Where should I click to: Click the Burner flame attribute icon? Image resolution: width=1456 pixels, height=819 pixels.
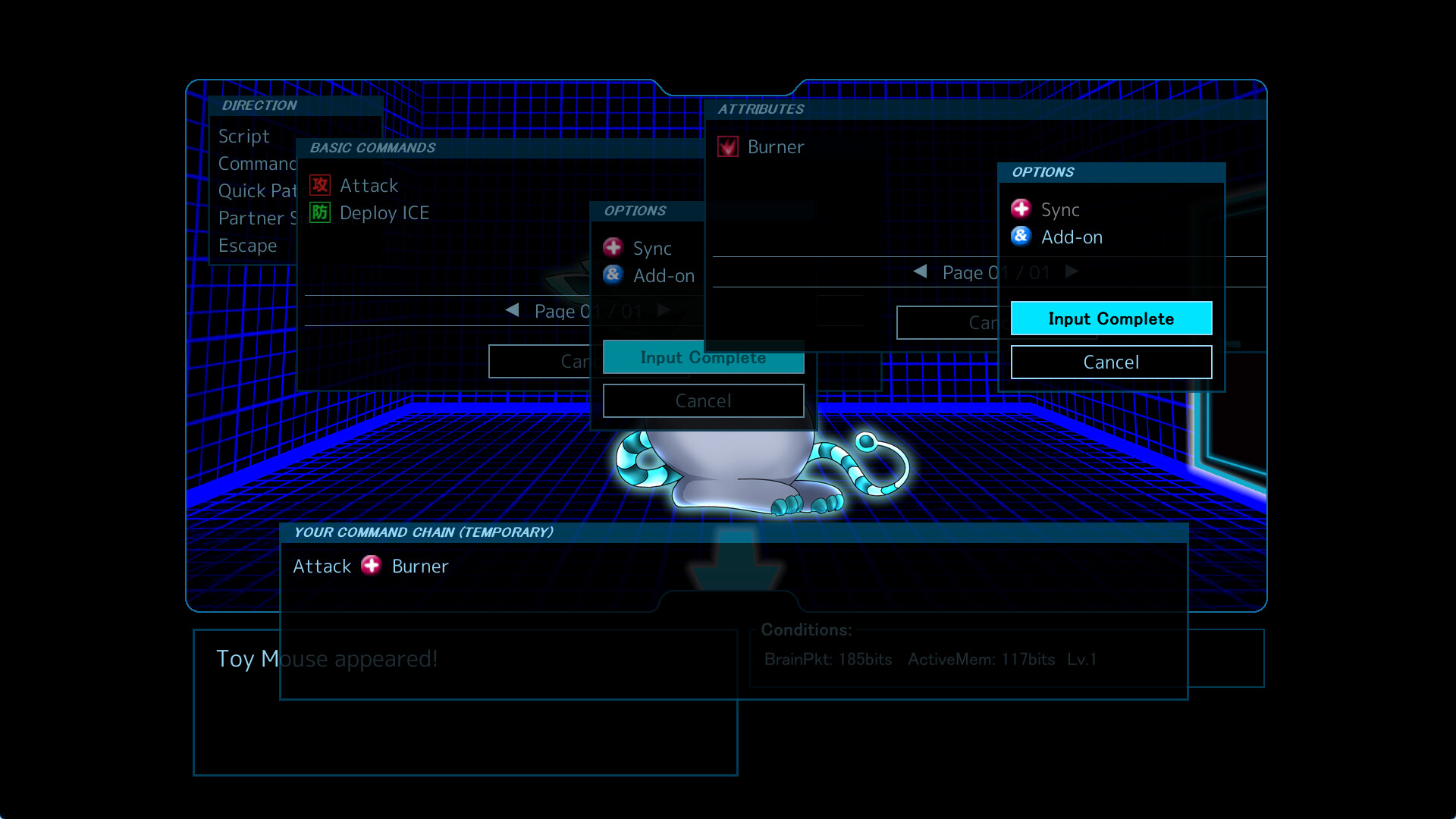click(727, 146)
